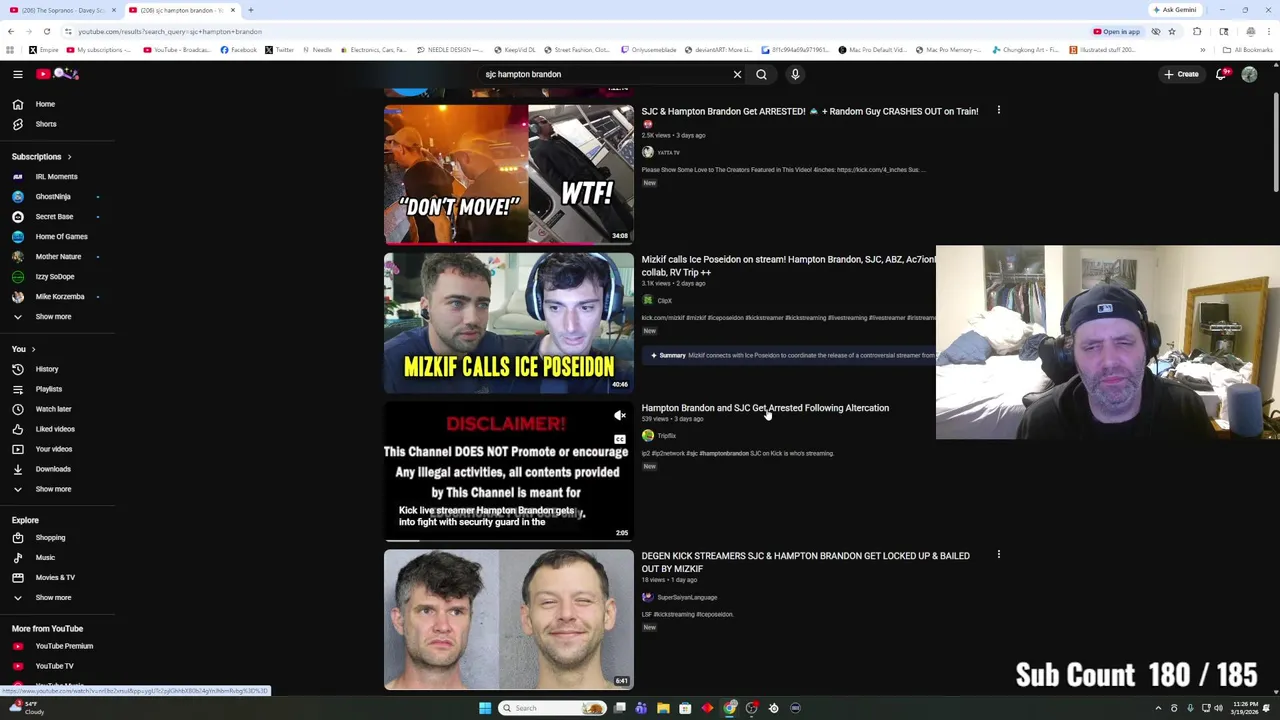Click Ask Gemini button
The height and width of the screenshot is (720, 1280).
[x=1174, y=10]
